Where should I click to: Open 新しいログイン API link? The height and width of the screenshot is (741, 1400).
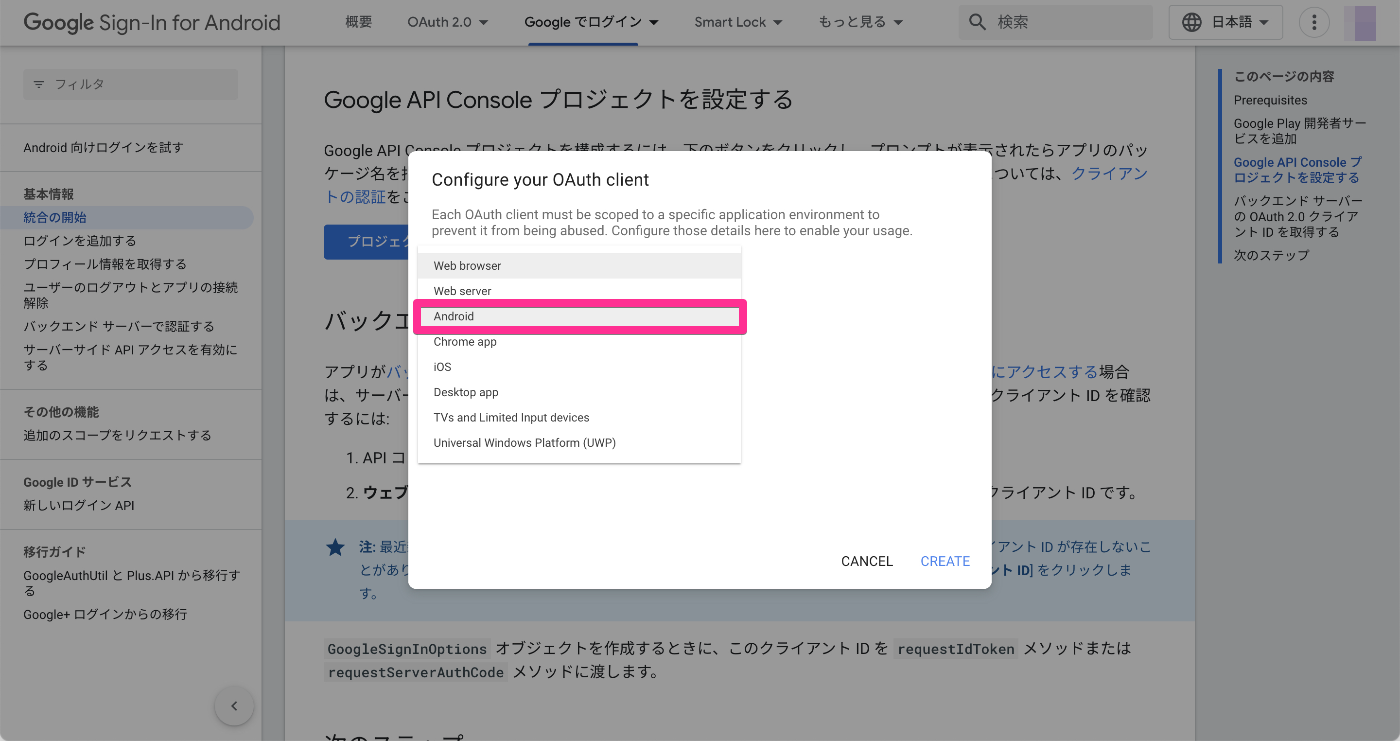[79, 506]
